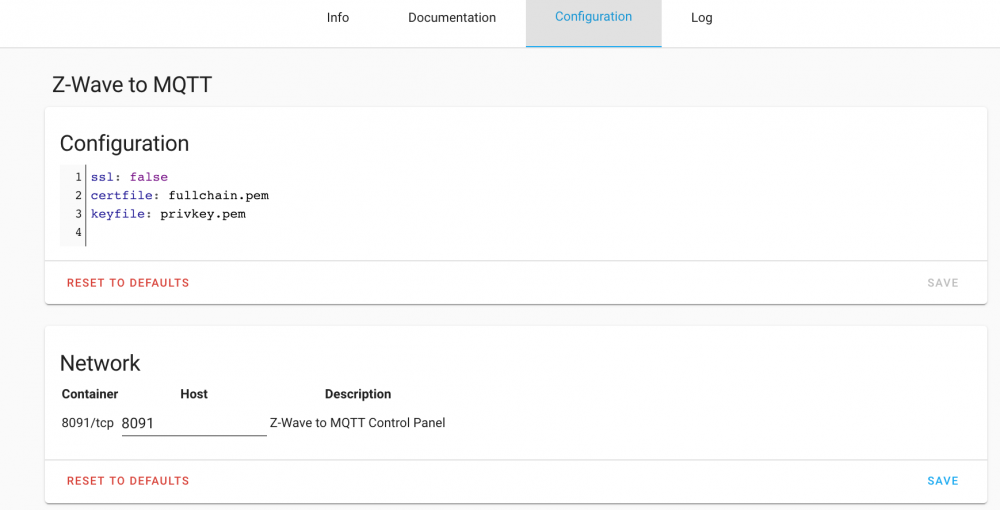Reset the Network card to defaults

[128, 481]
